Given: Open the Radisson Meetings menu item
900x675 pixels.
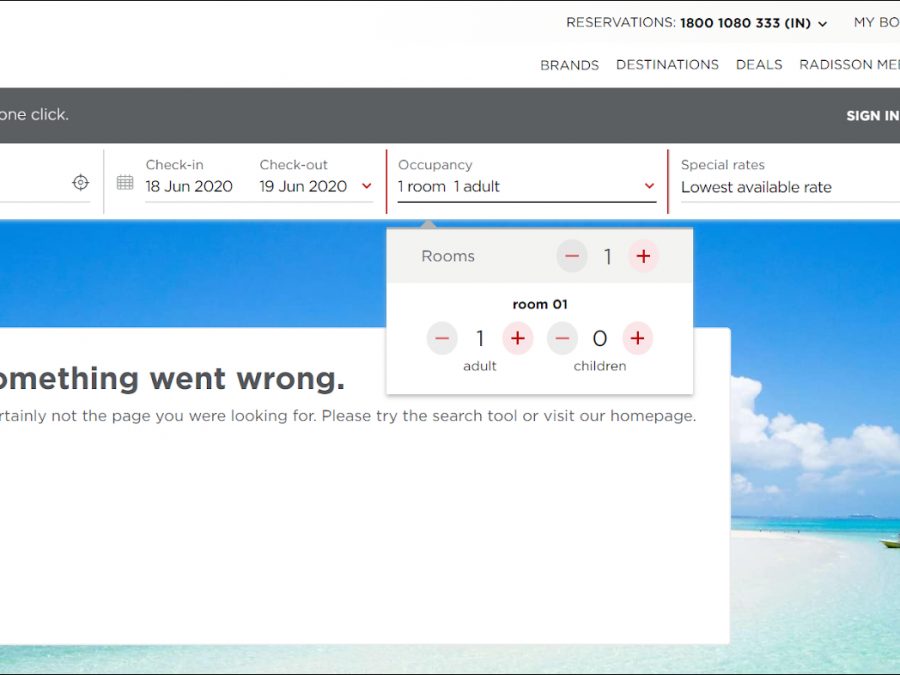Looking at the screenshot, I should coord(850,65).
